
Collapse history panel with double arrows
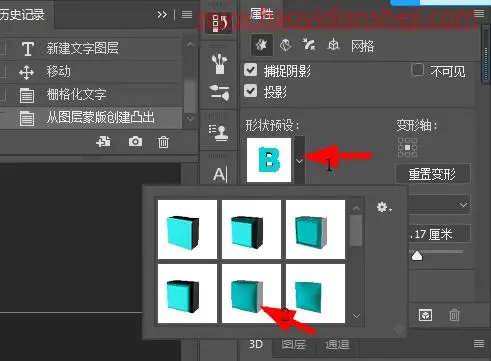162,15
